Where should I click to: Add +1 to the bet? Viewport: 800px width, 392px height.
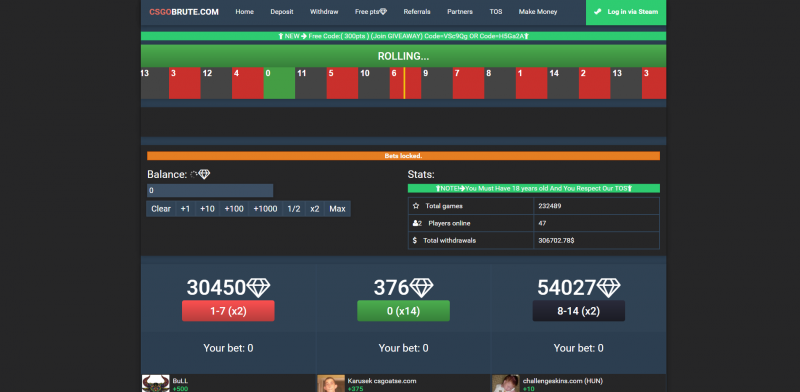(x=185, y=209)
